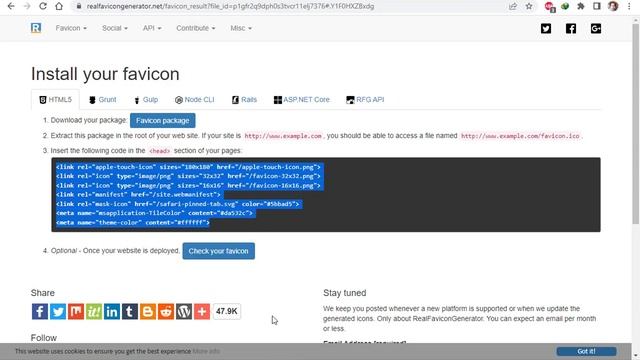Open the Chrome three-dot menu
The image size is (640, 360).
tap(629, 6)
